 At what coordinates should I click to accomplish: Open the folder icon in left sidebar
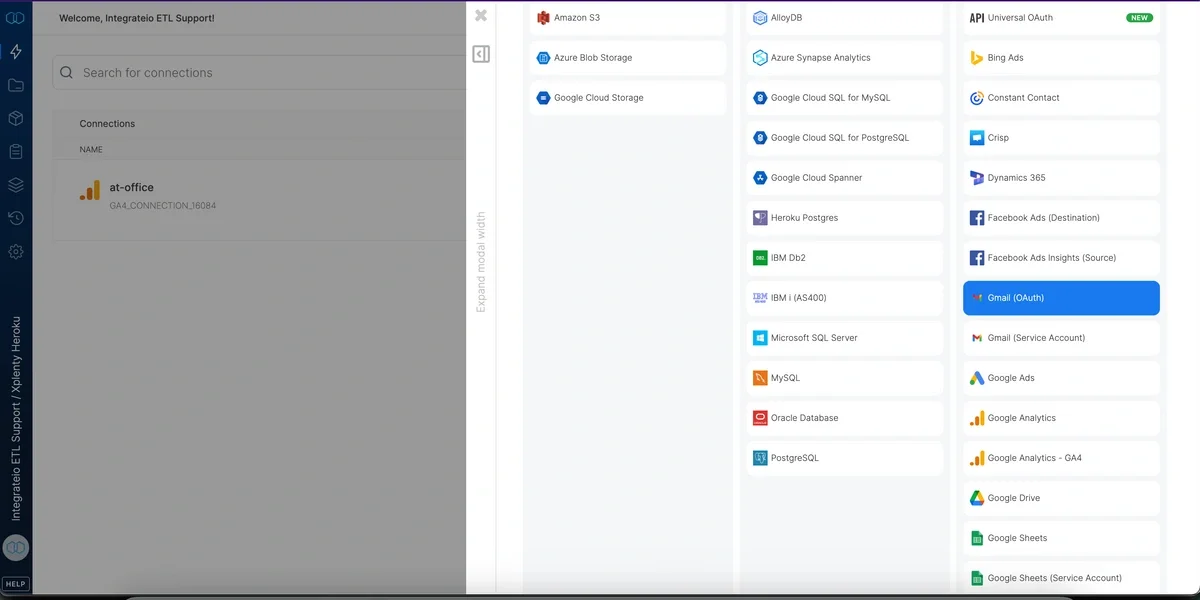16,85
